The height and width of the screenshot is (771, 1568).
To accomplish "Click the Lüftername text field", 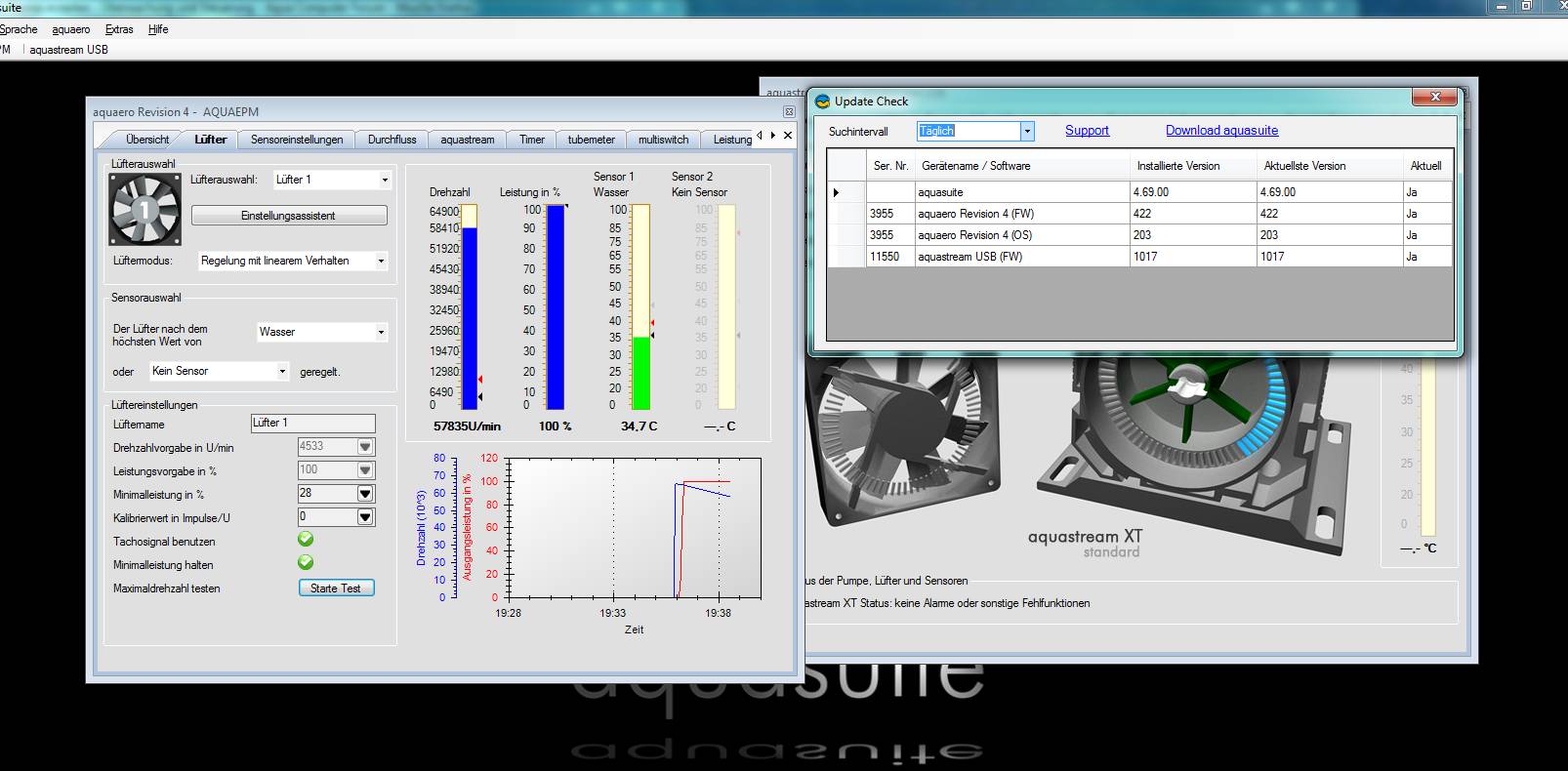I will [312, 423].
